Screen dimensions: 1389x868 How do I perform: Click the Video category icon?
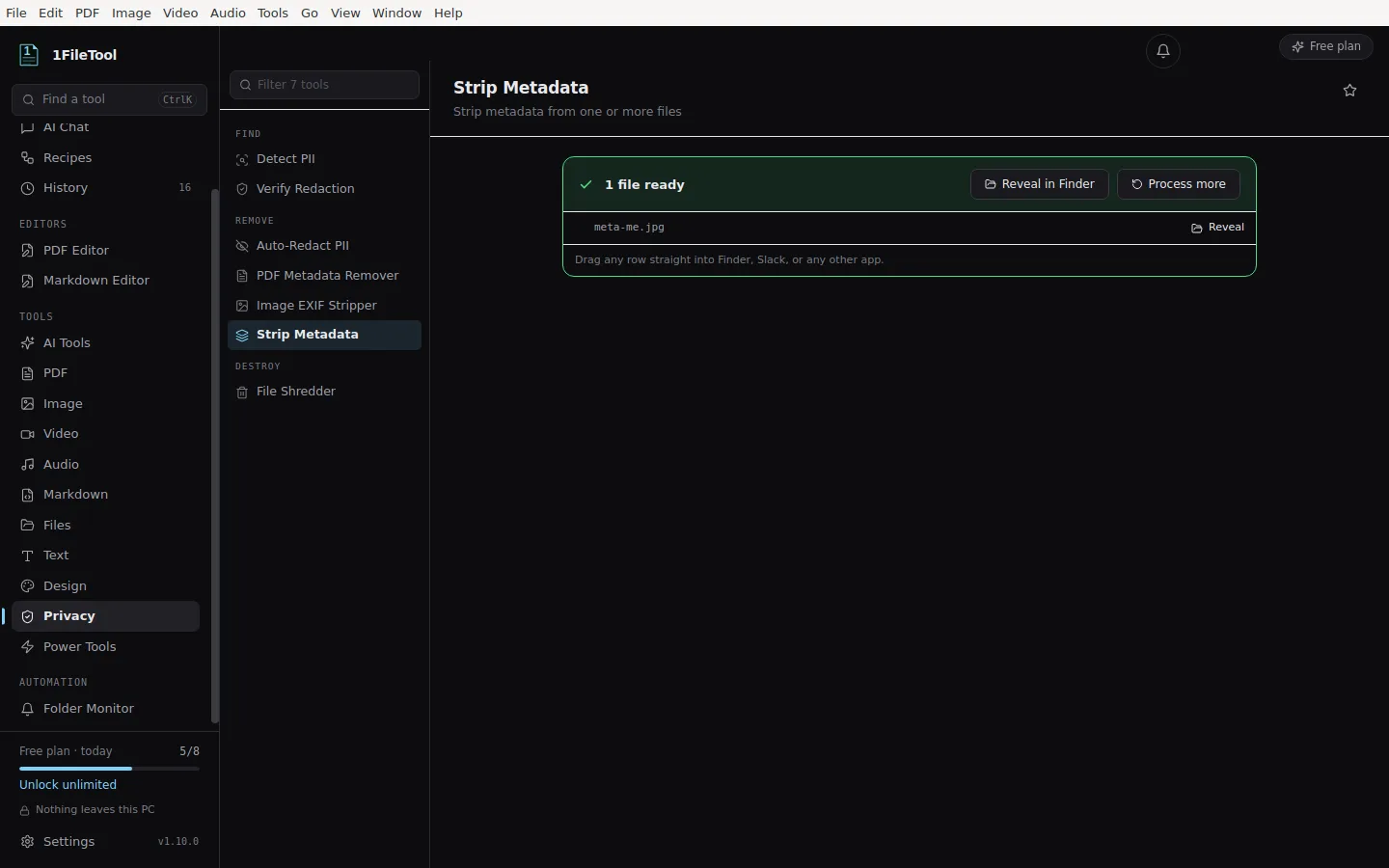28,434
